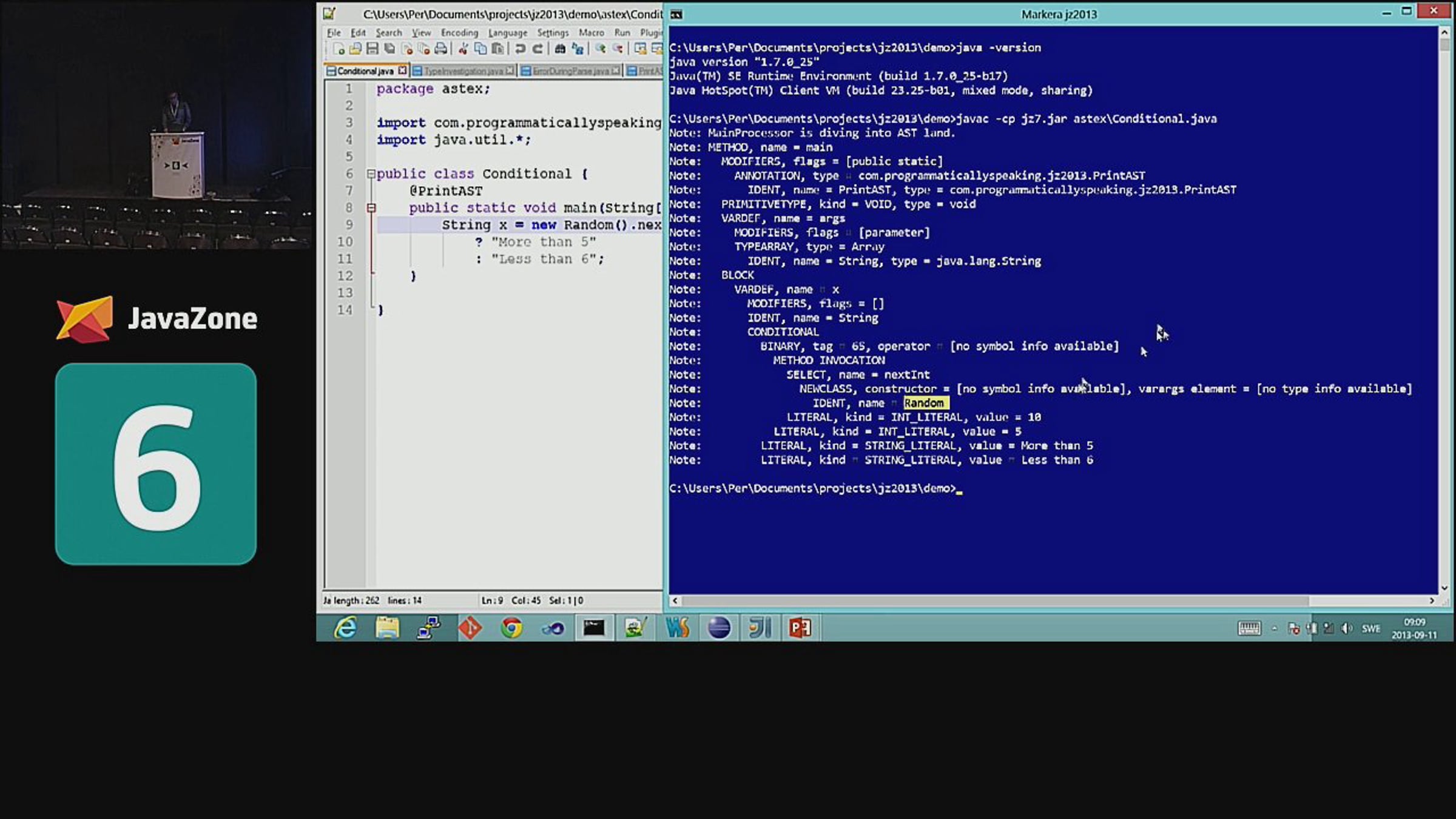The height and width of the screenshot is (819, 1456).
Task: Open the IntelliJ IDEA taskbar icon
Action: pyautogui.click(x=760, y=628)
